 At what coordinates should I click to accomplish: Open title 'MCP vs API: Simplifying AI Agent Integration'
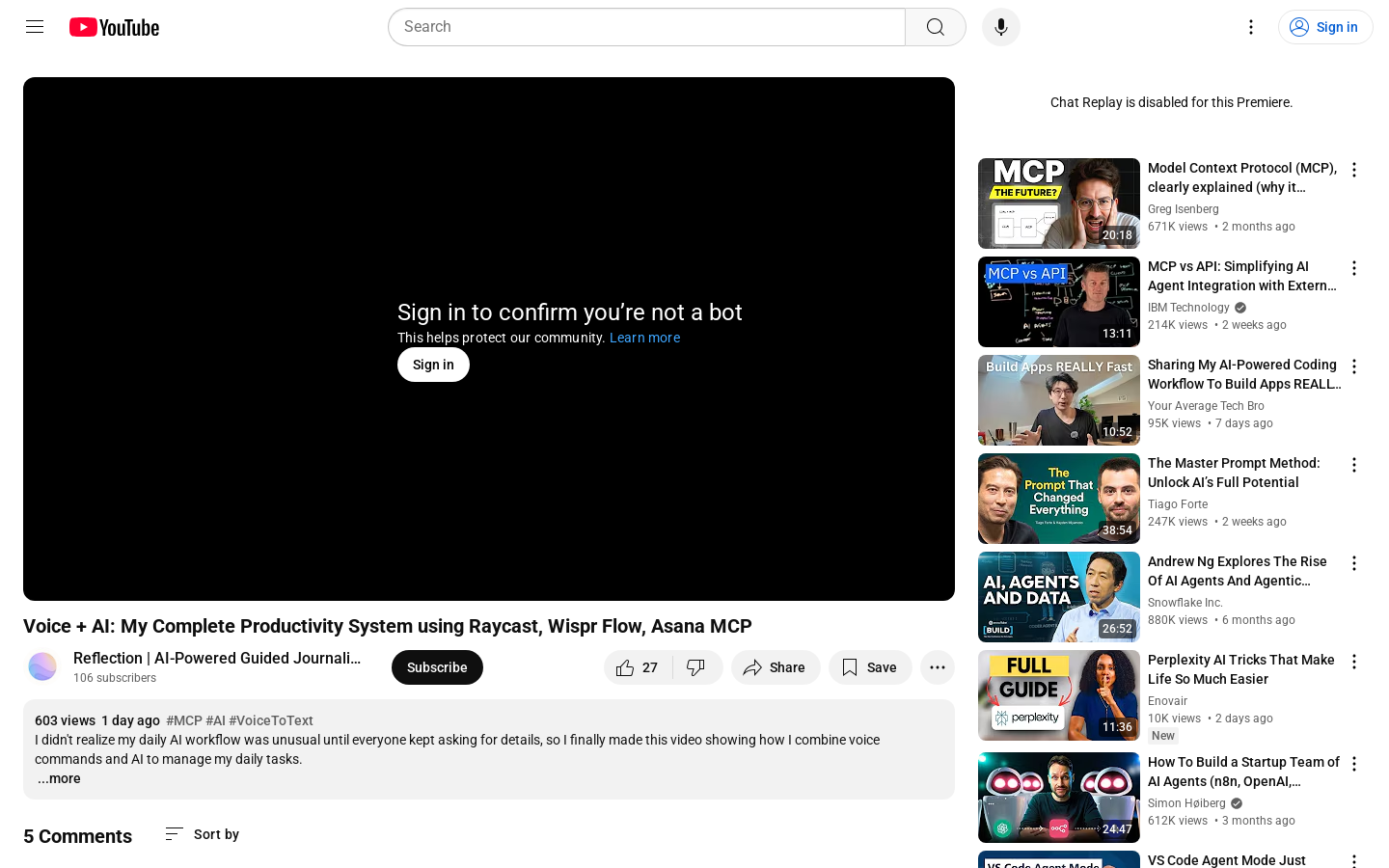tap(1242, 276)
